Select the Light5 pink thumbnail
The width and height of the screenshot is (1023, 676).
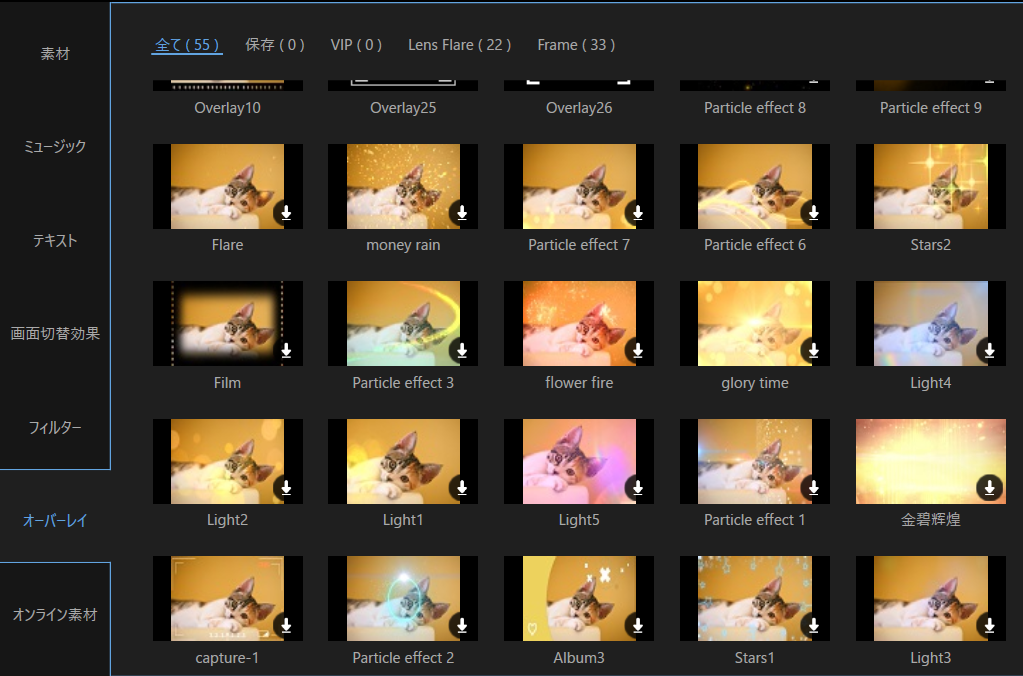click(579, 461)
